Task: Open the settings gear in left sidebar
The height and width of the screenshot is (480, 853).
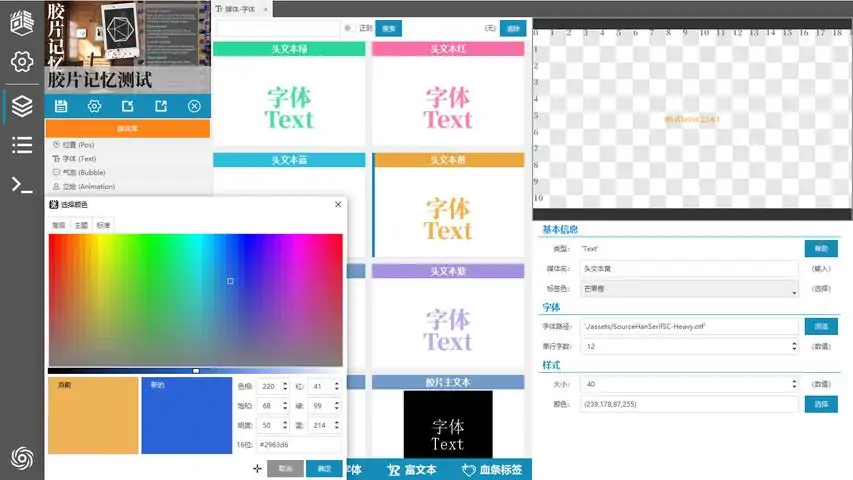Action: pos(21,62)
